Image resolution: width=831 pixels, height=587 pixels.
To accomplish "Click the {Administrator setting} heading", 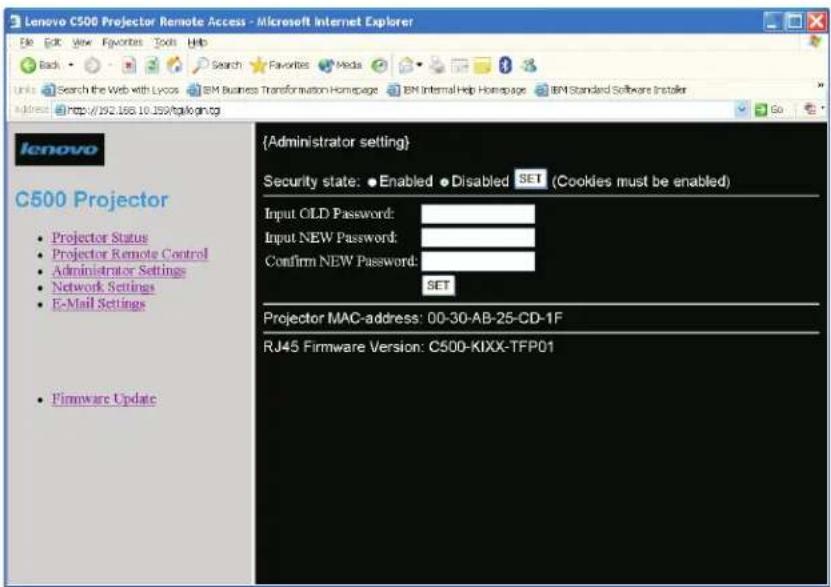I will 336,142.
